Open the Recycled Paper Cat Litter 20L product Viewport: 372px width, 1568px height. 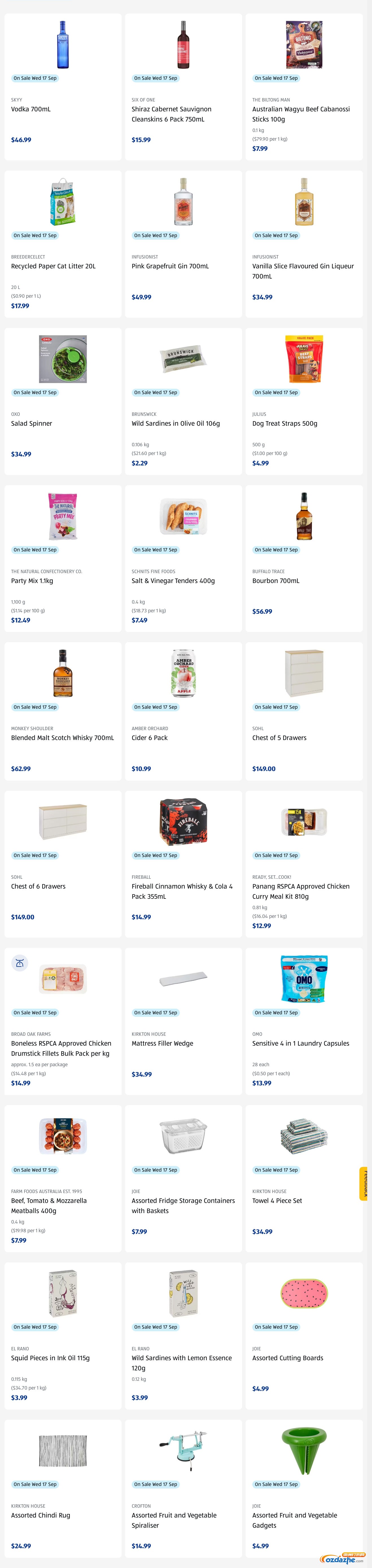[x=53, y=266]
